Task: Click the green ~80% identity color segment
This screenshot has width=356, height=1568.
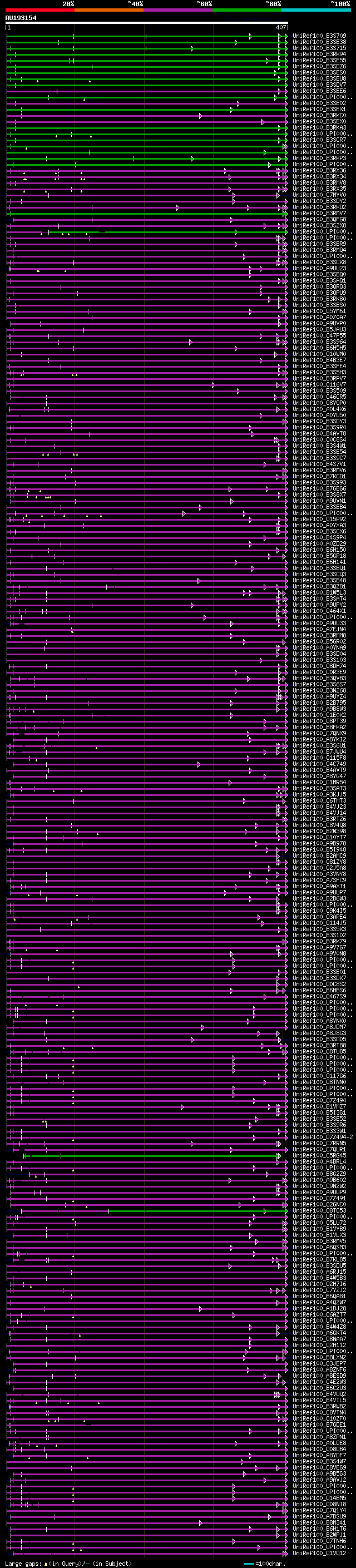Action: click(x=247, y=11)
